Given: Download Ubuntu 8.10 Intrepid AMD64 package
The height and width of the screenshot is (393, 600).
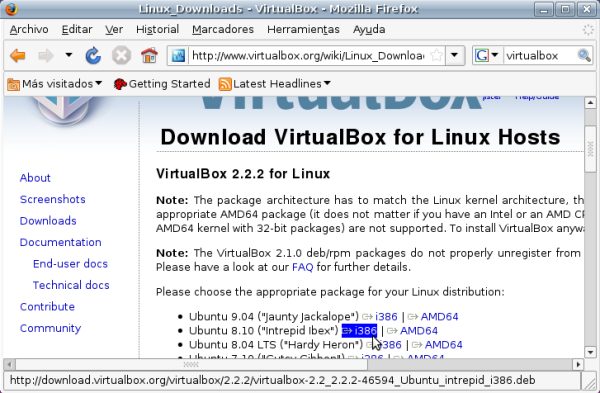Looking at the screenshot, I should tap(419, 331).
